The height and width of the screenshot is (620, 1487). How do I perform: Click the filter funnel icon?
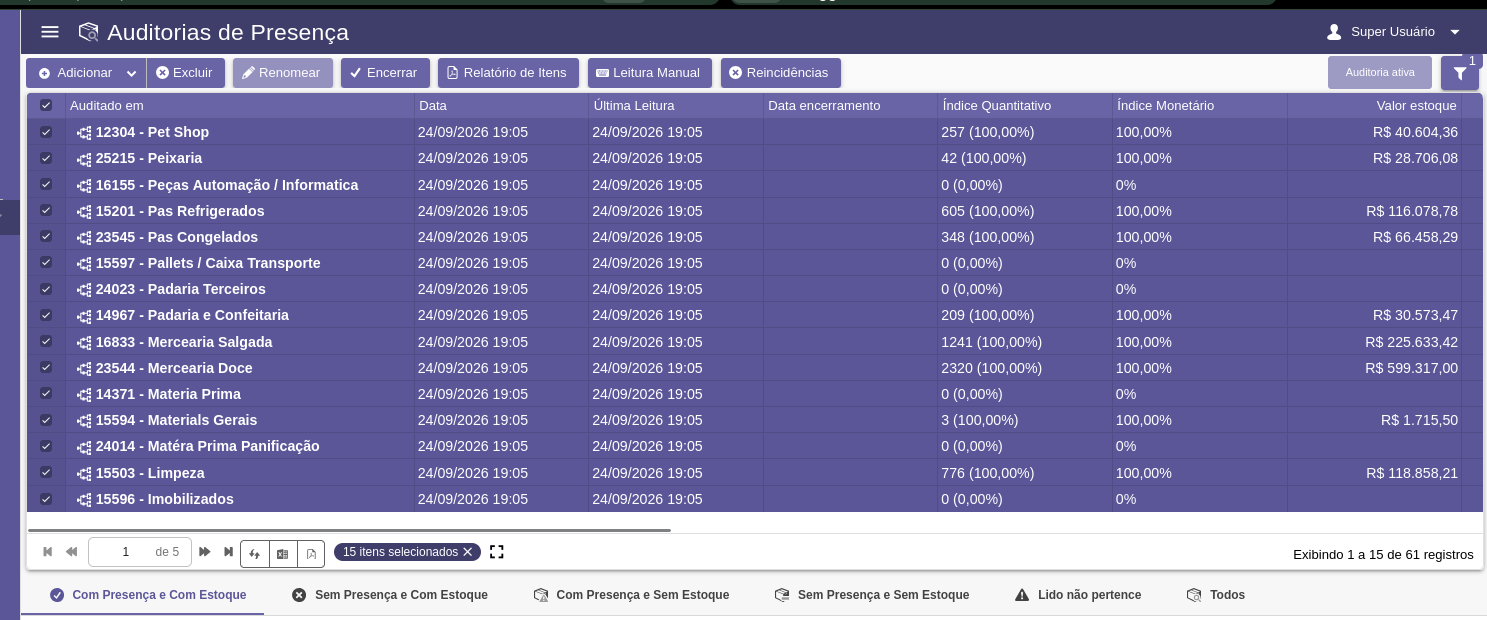pyautogui.click(x=1460, y=73)
